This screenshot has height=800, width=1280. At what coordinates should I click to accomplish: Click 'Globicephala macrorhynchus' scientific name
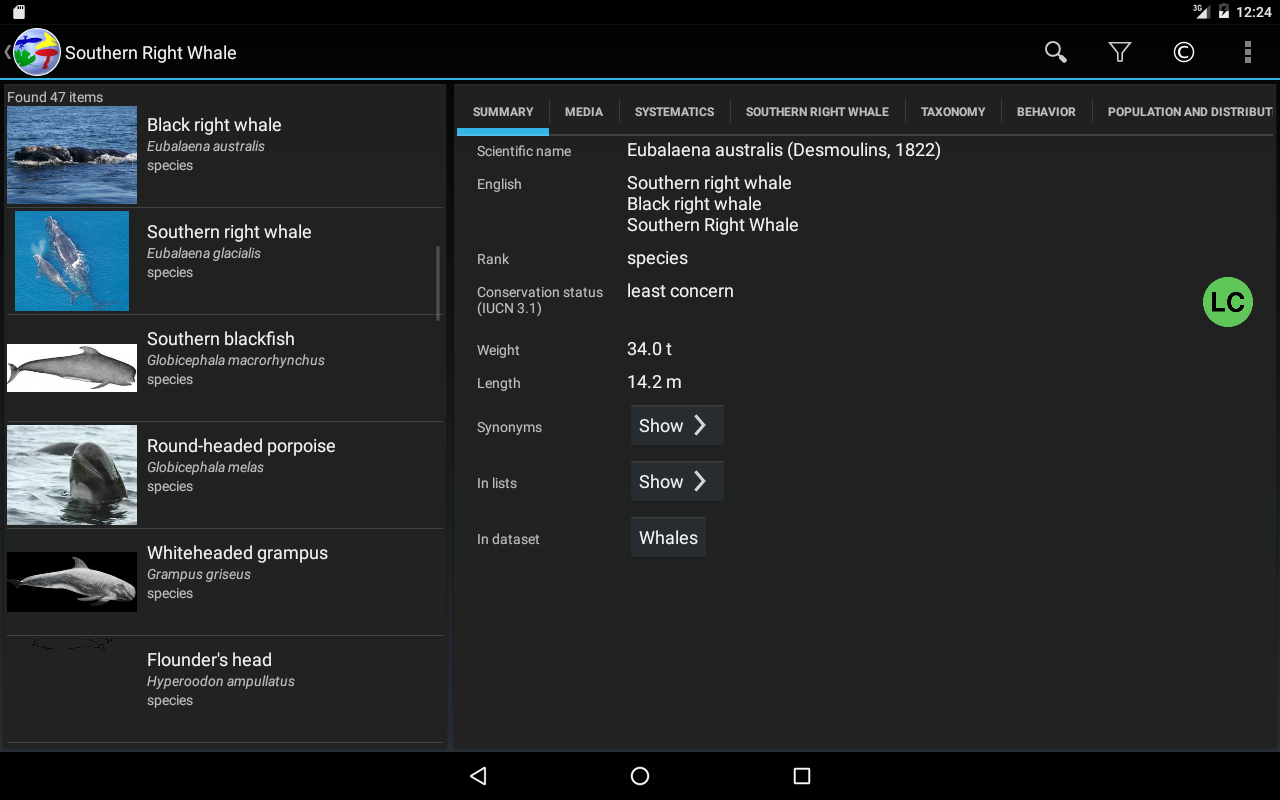(x=236, y=360)
